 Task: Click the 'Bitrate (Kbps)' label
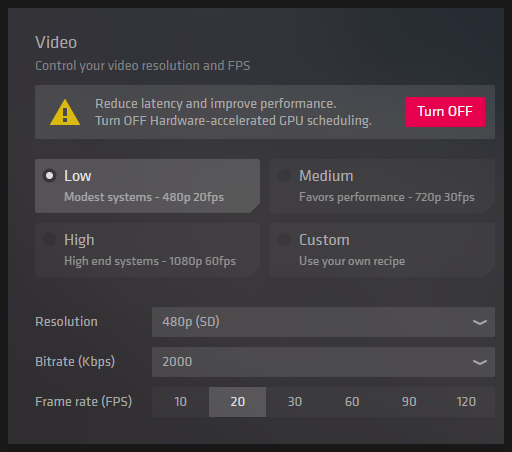coord(75,362)
